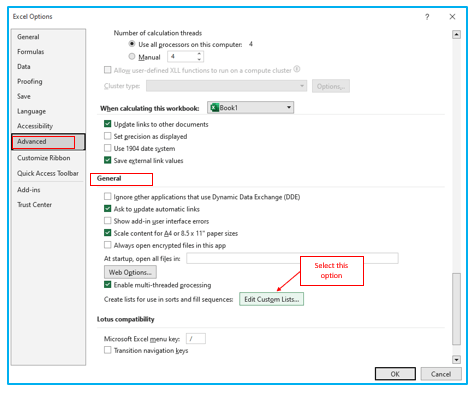Viewport: 474px width, 394px height.
Task: Enable Set precision as displayed checkbox
Action: [x=107, y=136]
